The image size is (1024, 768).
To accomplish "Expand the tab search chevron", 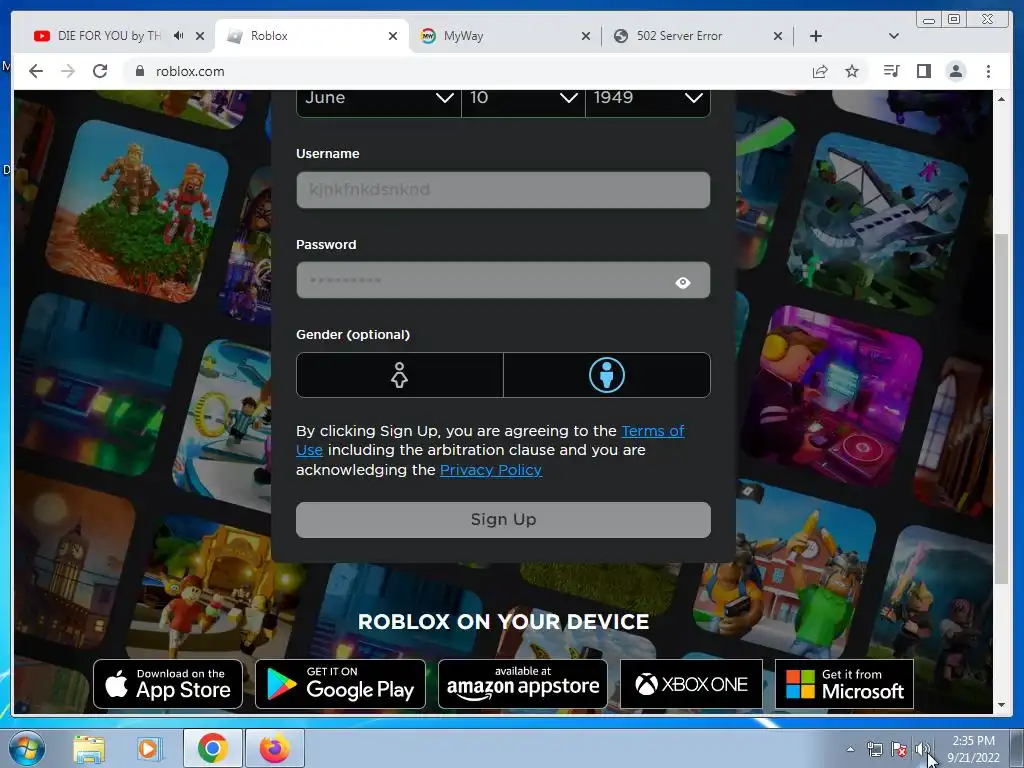I will click(894, 36).
